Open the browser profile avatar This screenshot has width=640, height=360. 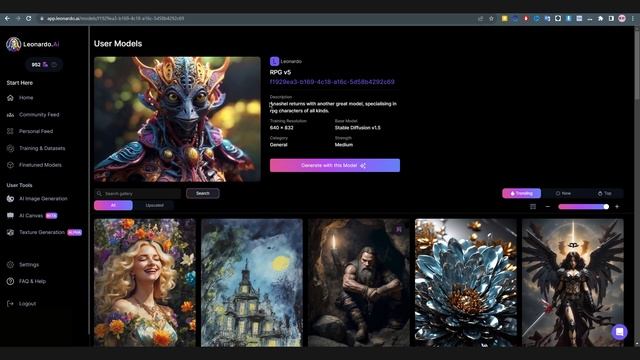click(622, 18)
